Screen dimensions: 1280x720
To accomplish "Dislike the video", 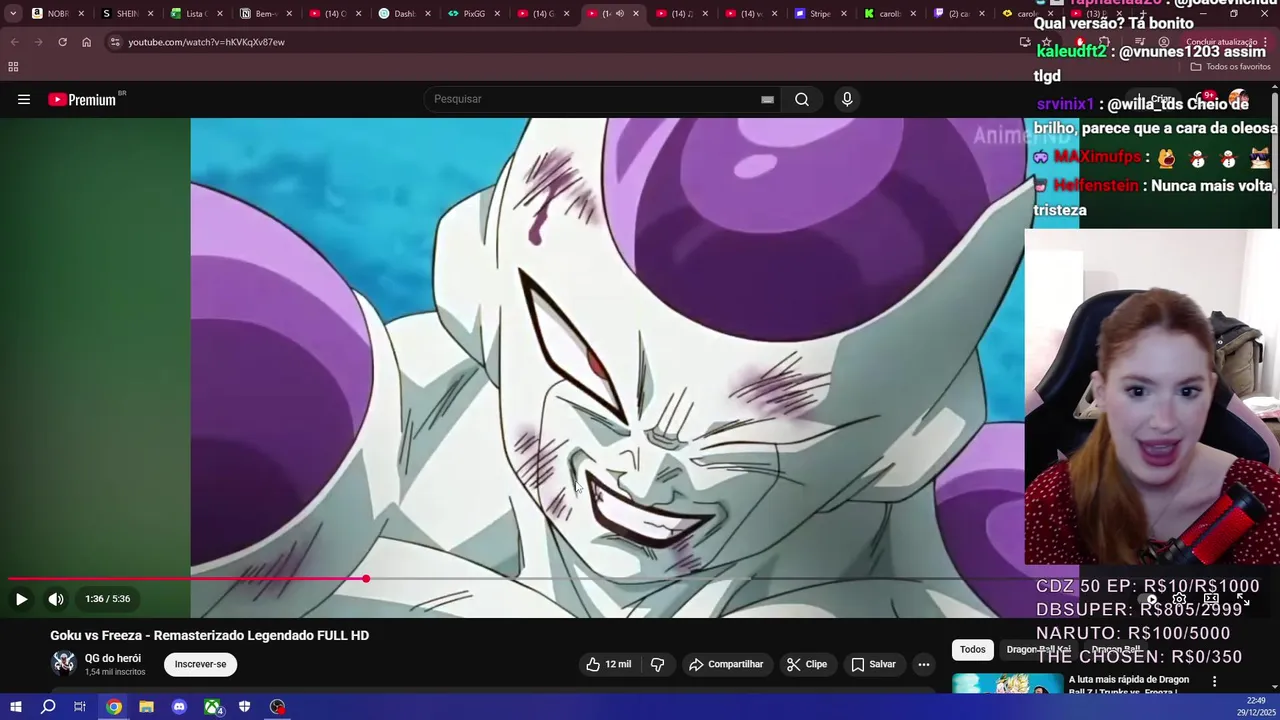I will (x=657, y=664).
